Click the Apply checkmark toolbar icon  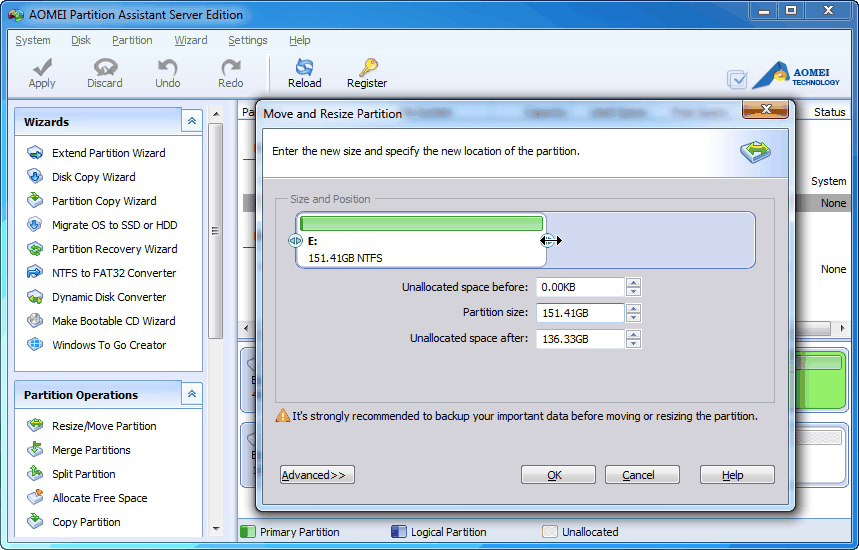click(42, 67)
